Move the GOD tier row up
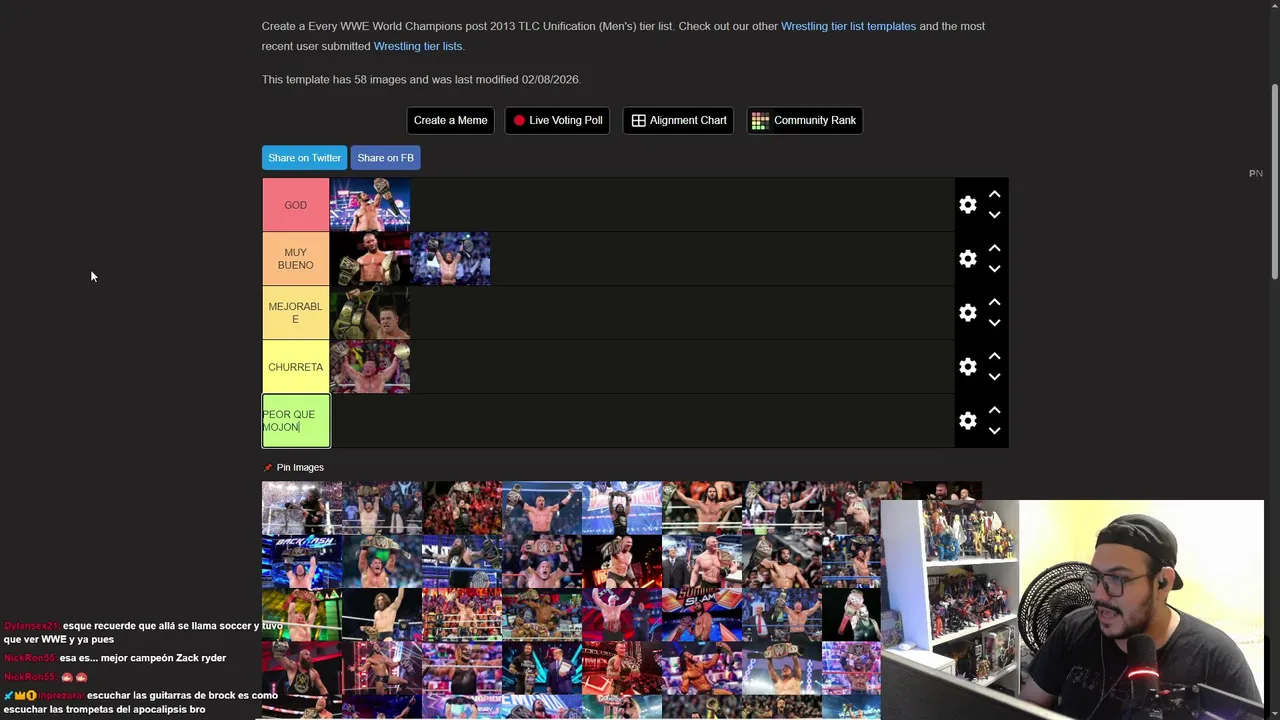The image size is (1280, 720). pos(994,194)
